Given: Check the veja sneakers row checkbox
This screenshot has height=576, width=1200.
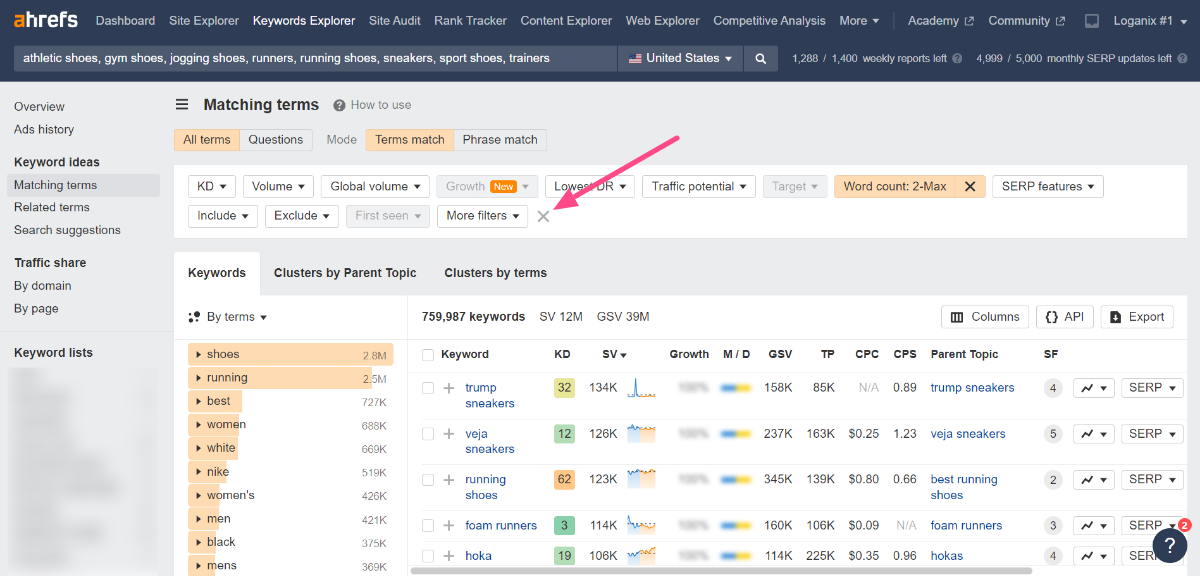Looking at the screenshot, I should 428,434.
